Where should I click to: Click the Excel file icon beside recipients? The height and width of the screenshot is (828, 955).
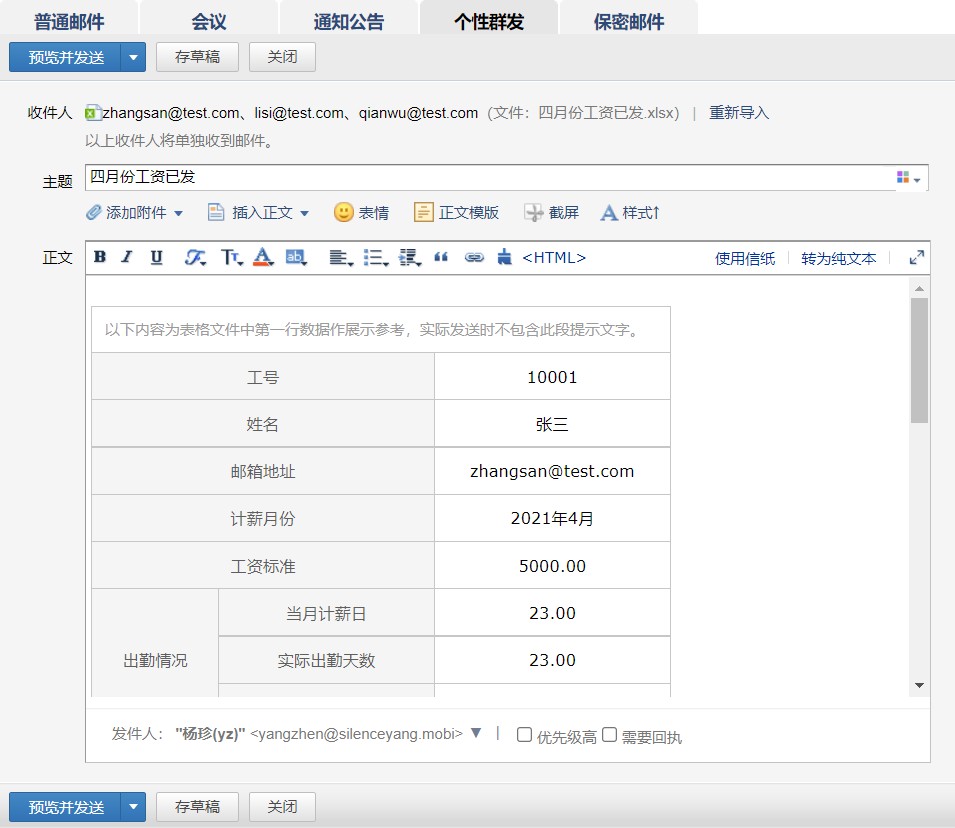coord(92,113)
